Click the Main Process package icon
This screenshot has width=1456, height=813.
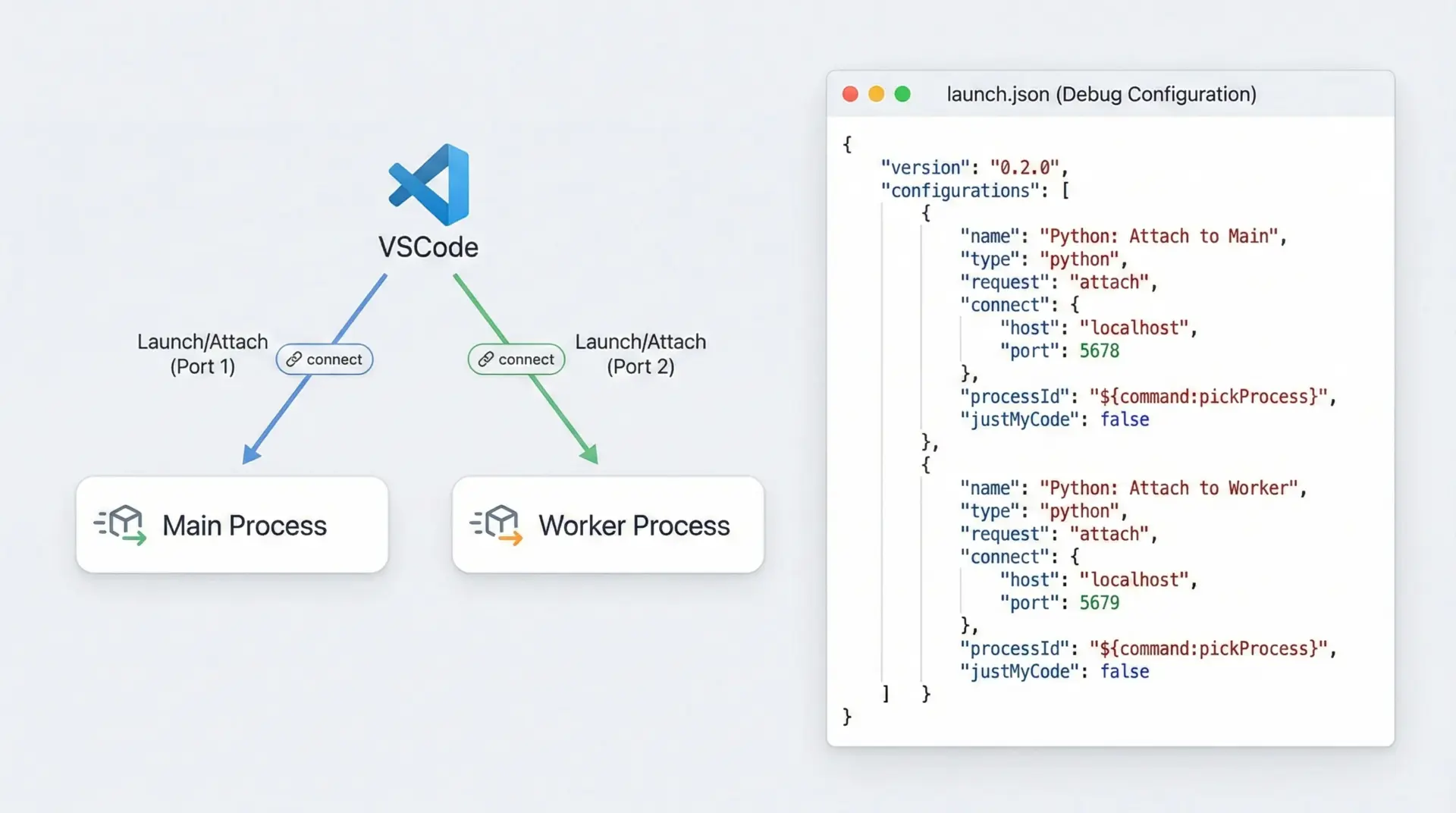(x=121, y=524)
